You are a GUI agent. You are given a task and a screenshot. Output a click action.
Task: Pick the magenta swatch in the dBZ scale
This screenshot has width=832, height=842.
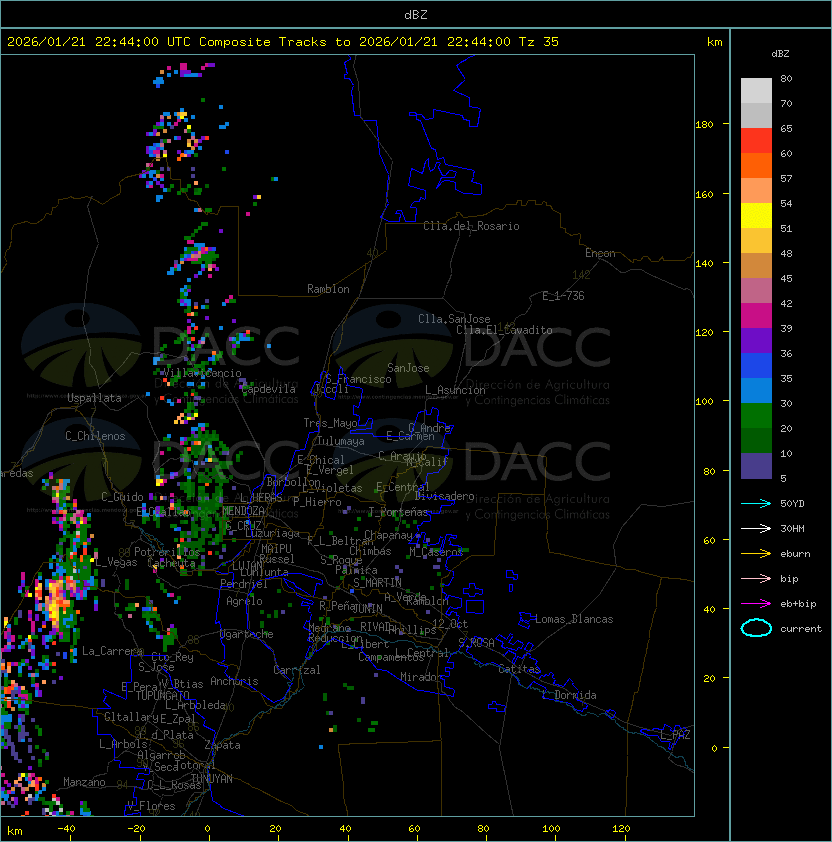756,316
